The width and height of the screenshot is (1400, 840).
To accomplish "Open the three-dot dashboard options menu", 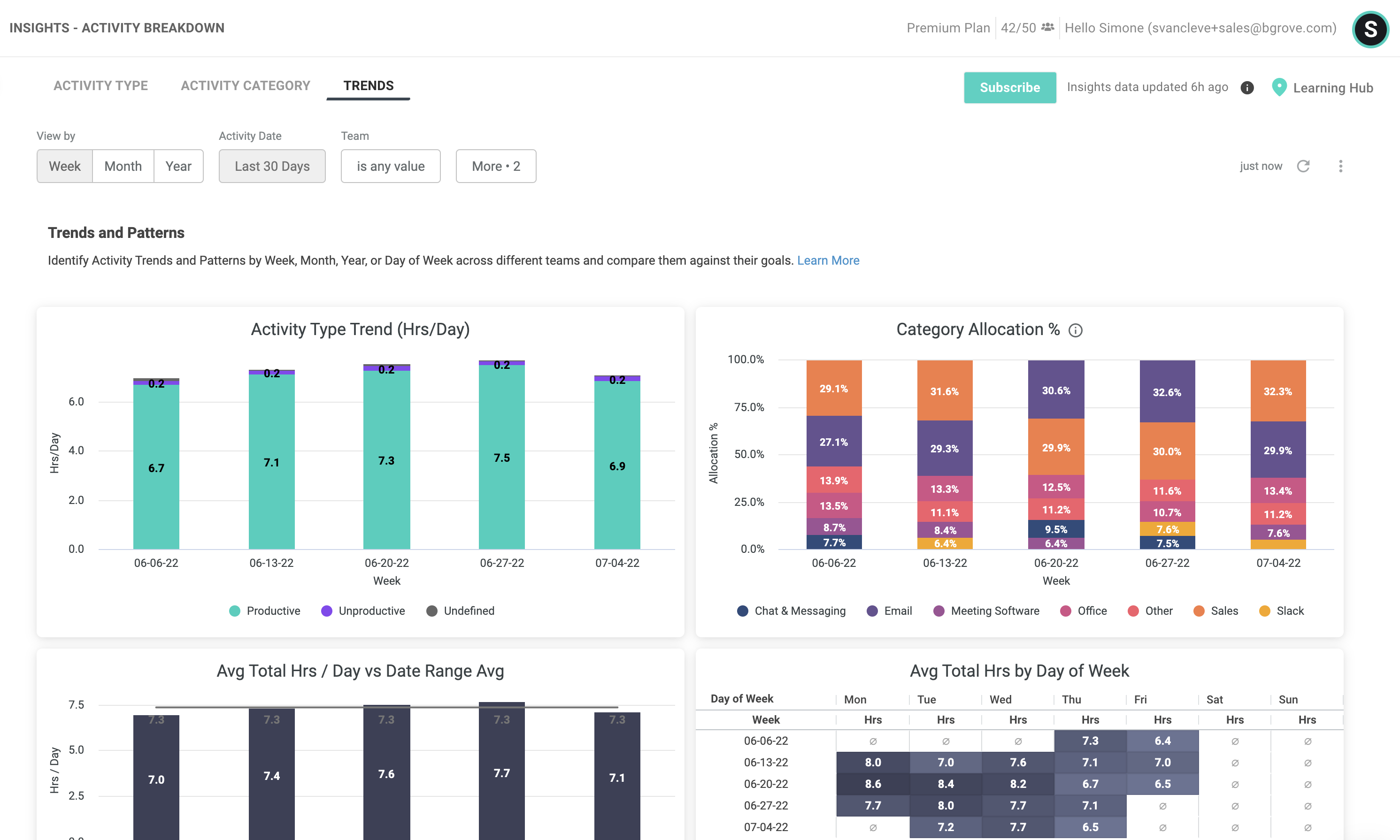I will click(1340, 166).
